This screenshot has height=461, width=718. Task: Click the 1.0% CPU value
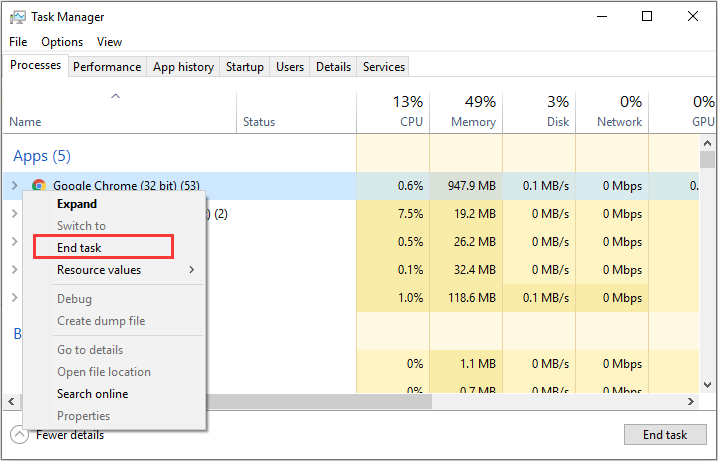(x=408, y=298)
